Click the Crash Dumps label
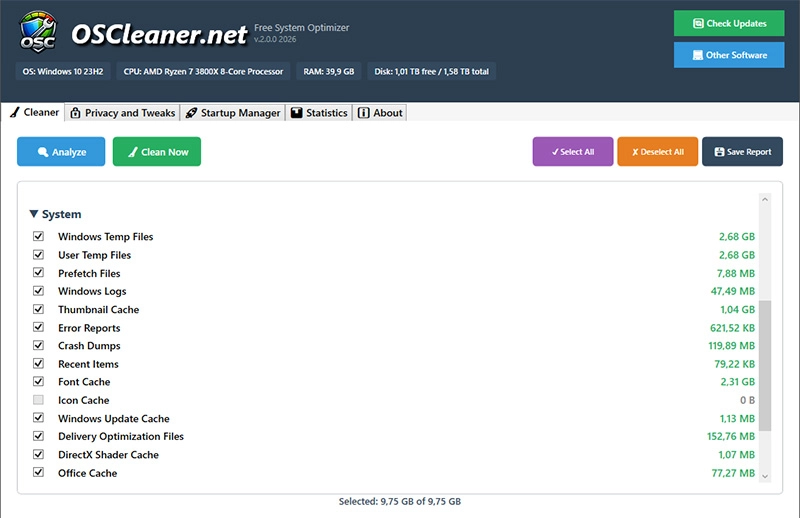This screenshot has width=800, height=518. click(89, 346)
